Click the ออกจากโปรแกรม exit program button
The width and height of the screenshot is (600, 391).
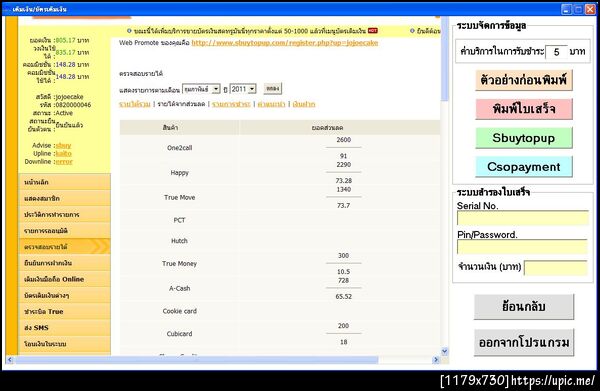click(x=524, y=342)
